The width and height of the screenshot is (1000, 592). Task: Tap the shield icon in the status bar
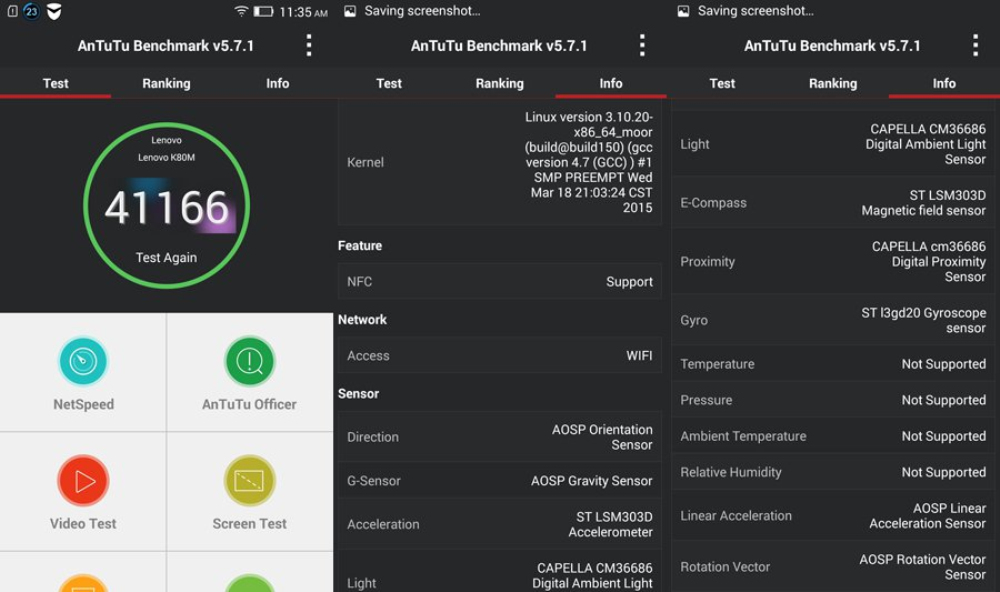pyautogui.click(x=54, y=11)
